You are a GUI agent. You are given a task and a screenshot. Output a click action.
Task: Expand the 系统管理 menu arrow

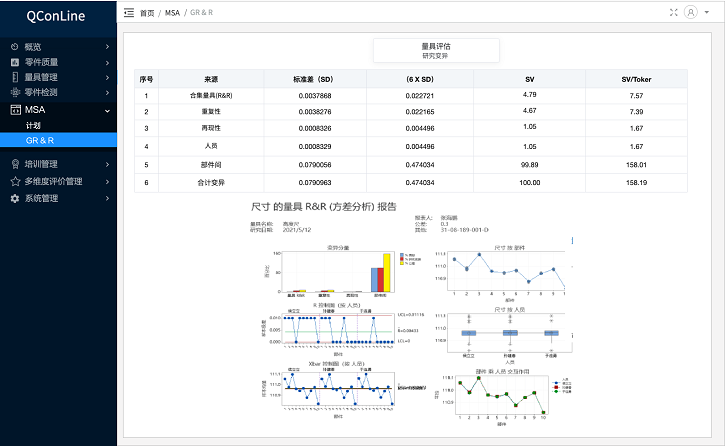tap(107, 199)
